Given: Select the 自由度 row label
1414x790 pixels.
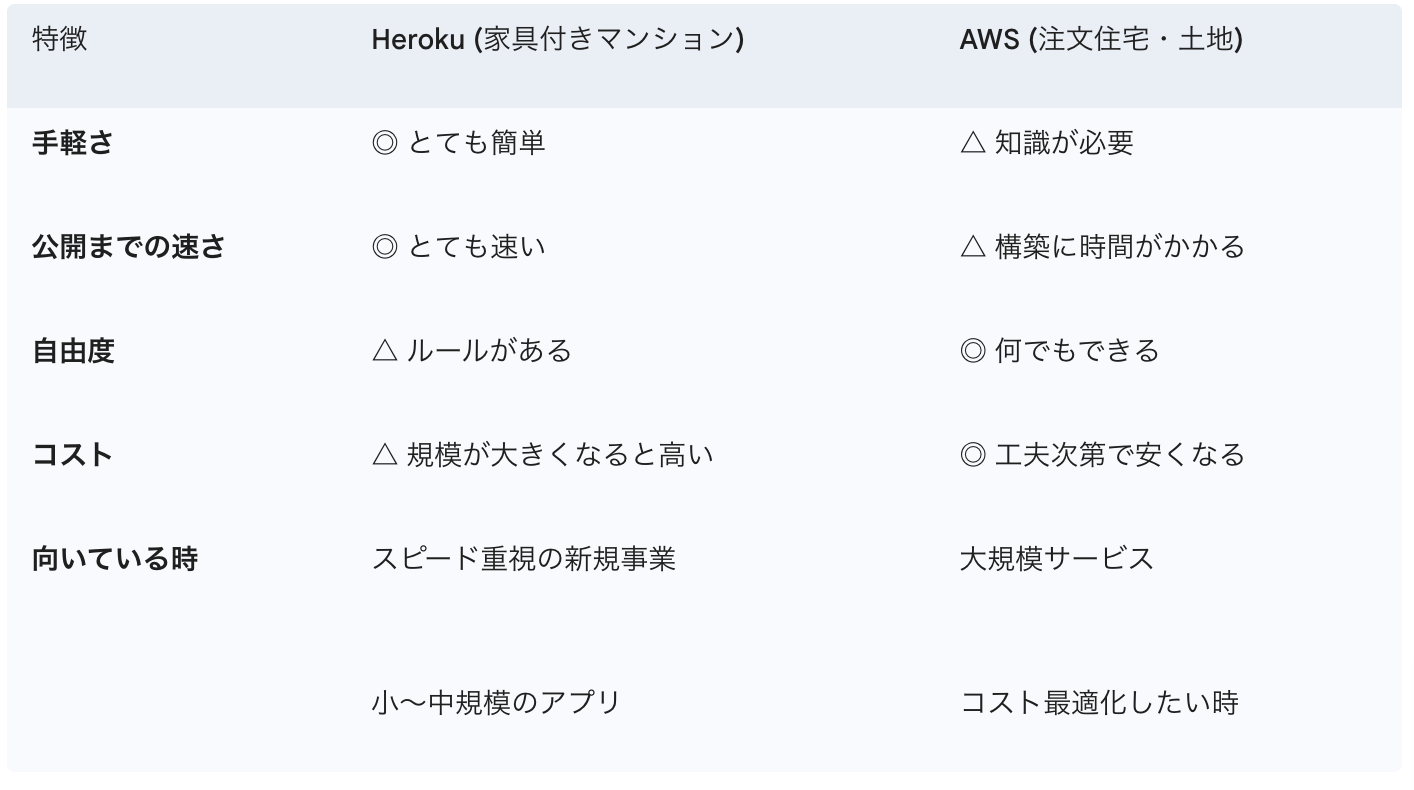Looking at the screenshot, I should 73,351.
